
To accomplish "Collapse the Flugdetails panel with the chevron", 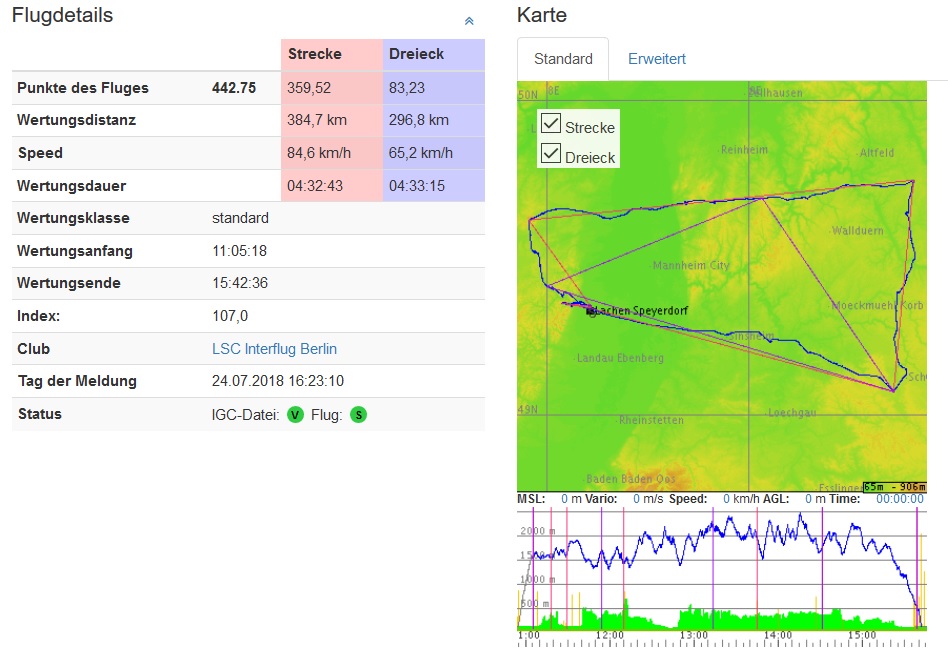I will pos(469,20).
